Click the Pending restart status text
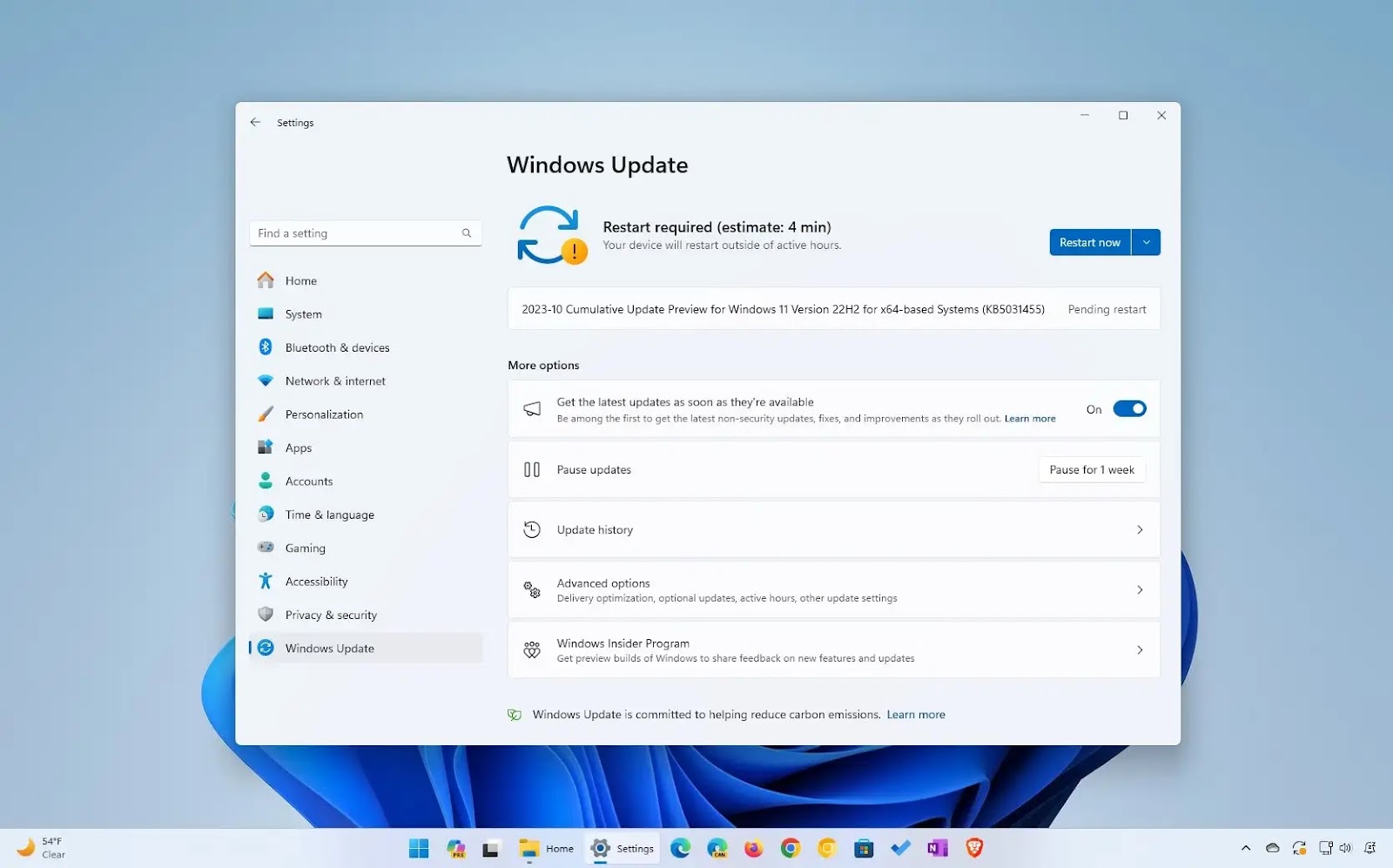The image size is (1393, 868). 1107,309
